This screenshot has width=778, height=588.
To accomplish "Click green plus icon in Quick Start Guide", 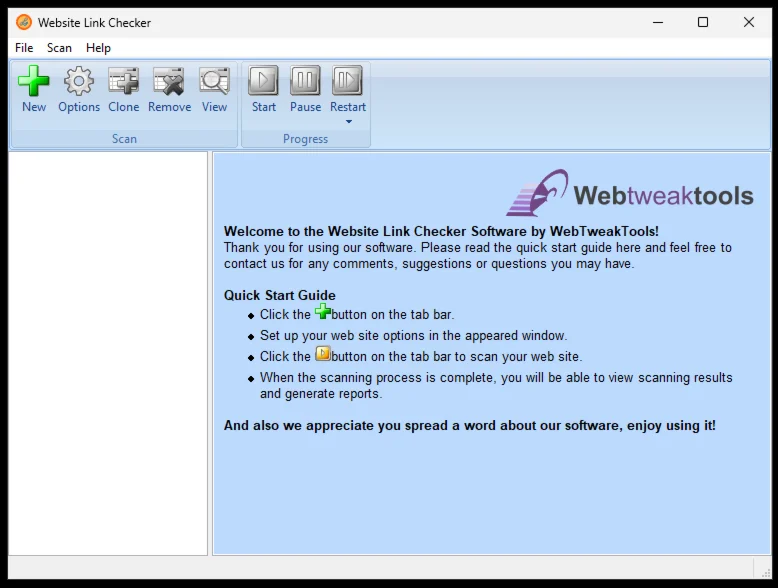I will (x=323, y=312).
